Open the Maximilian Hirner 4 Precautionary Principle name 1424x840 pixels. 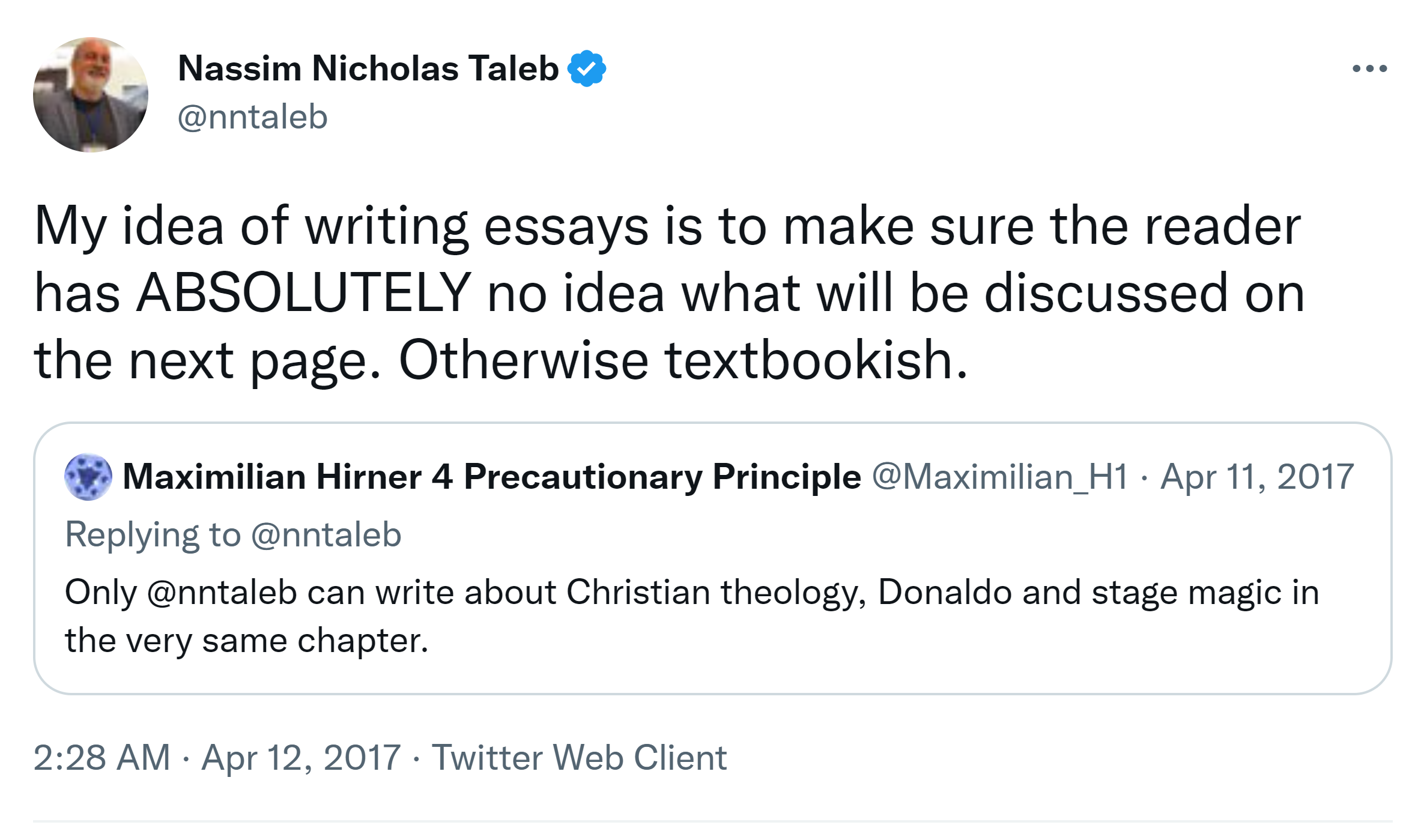pos(491,477)
